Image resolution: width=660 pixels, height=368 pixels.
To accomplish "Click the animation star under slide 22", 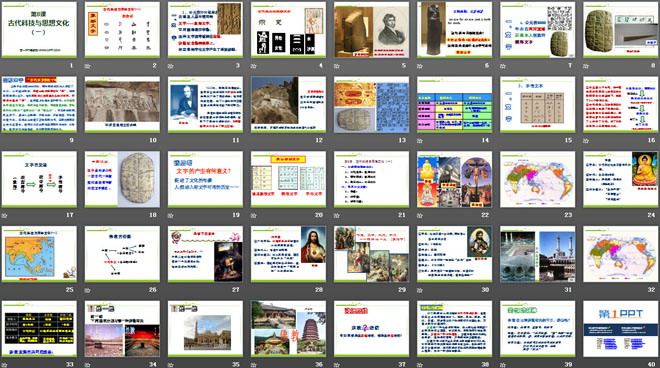I will [x=420, y=216].
